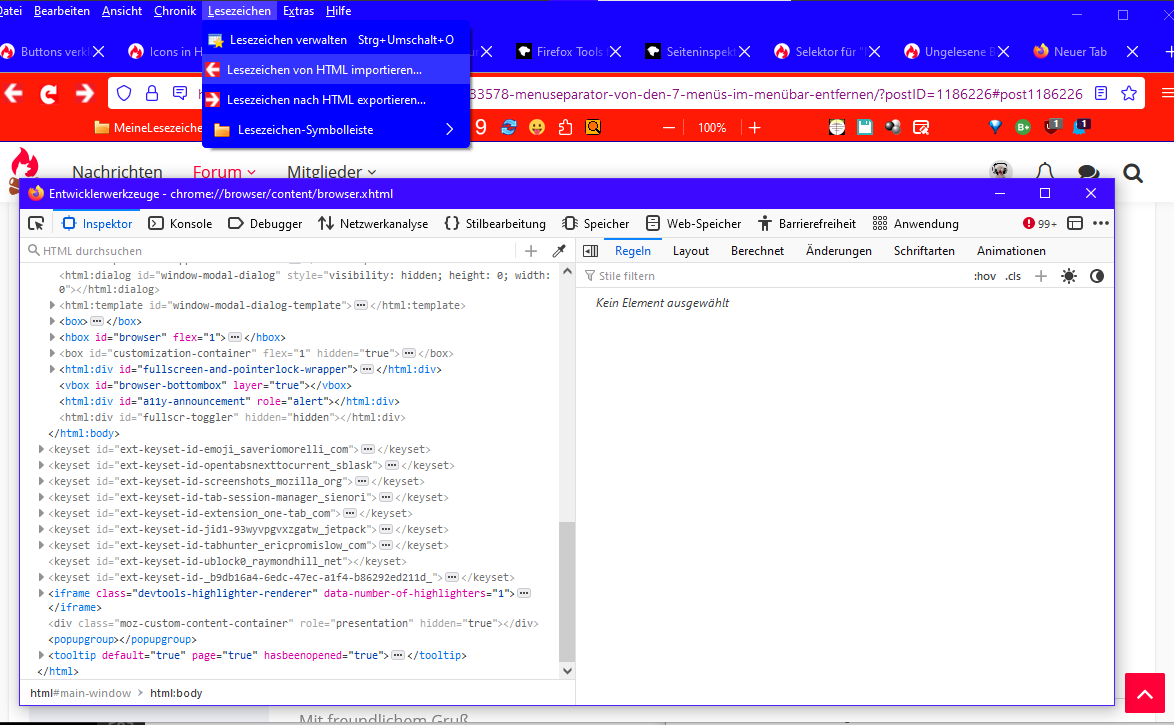Viewport: 1174px width, 725px height.
Task: Open the Layout sidebar tab
Action: (x=690, y=251)
